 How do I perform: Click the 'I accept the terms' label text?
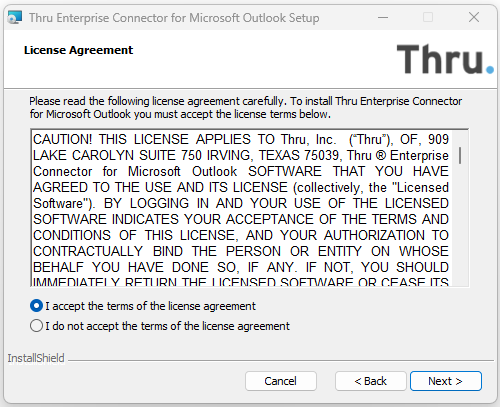[151, 306]
